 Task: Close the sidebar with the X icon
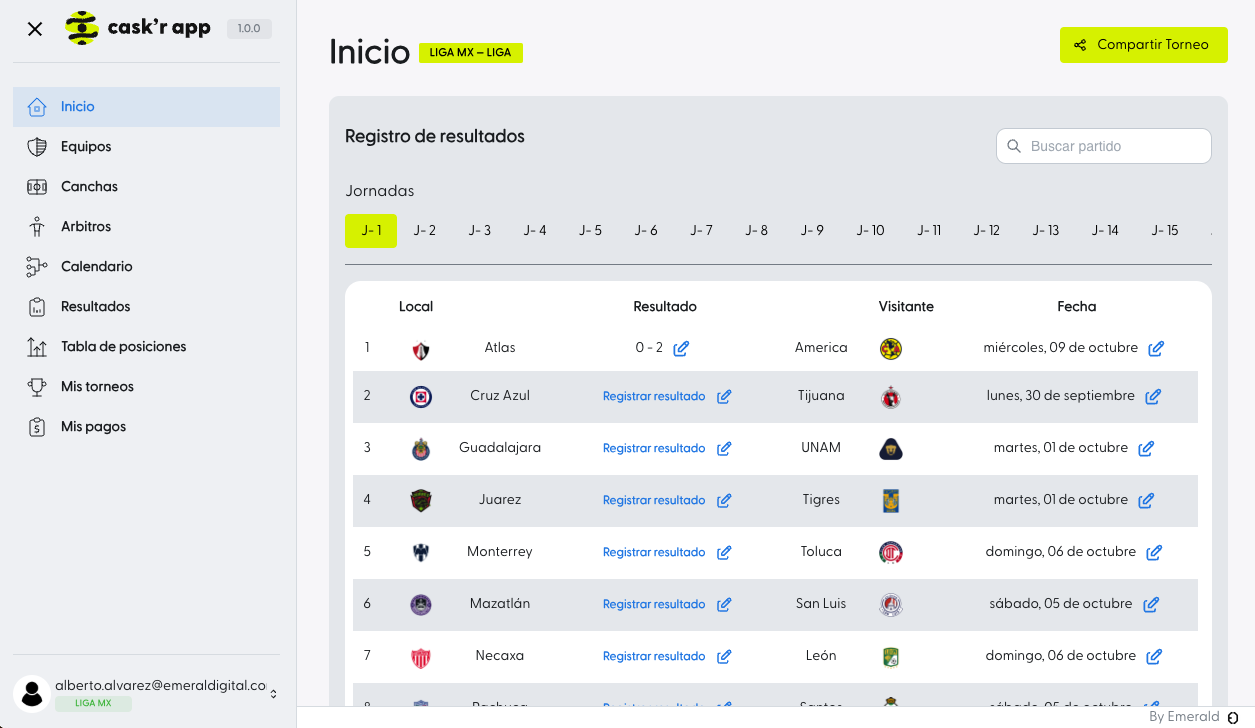click(35, 29)
